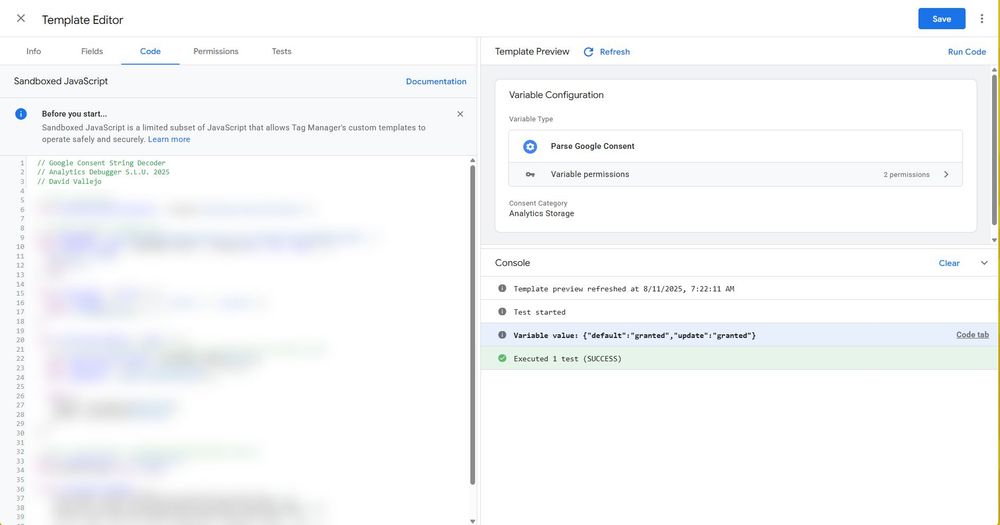Click the code editor scrollbar's down arrow
The height and width of the screenshot is (525, 1000).
point(473,521)
